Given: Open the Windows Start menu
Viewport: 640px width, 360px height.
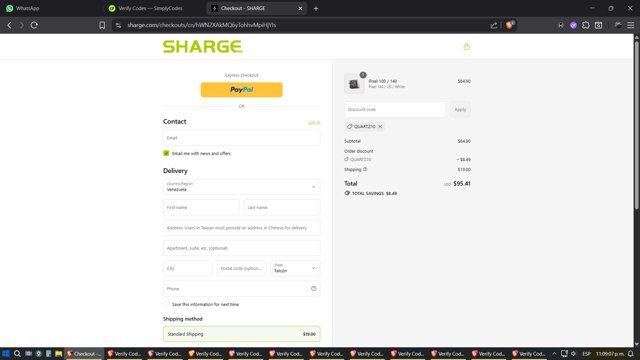Looking at the screenshot, I should click(6, 353).
